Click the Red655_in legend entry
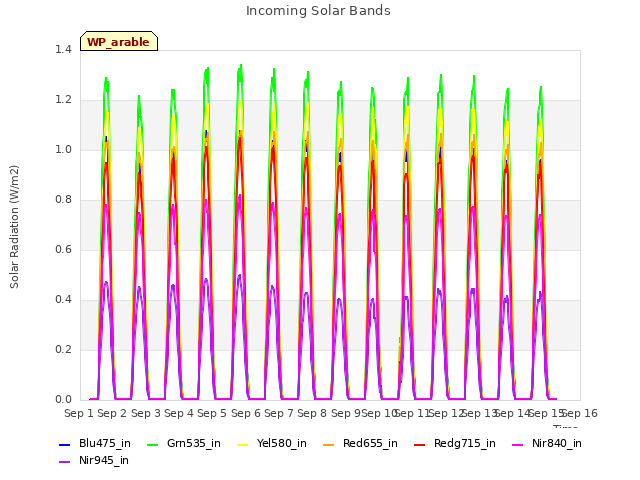 point(360,443)
